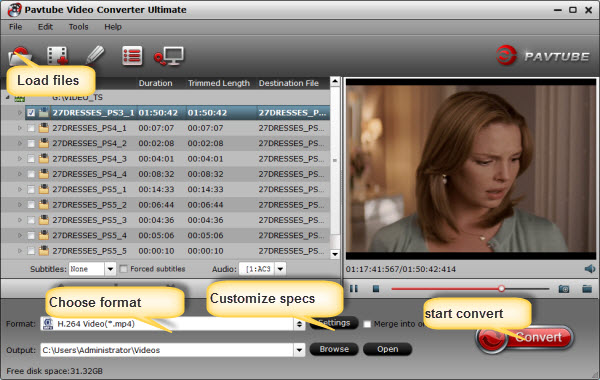600x380 pixels.
Task: Click the clapboard icon of 27DRESSES_PS4_1
Action: point(44,128)
